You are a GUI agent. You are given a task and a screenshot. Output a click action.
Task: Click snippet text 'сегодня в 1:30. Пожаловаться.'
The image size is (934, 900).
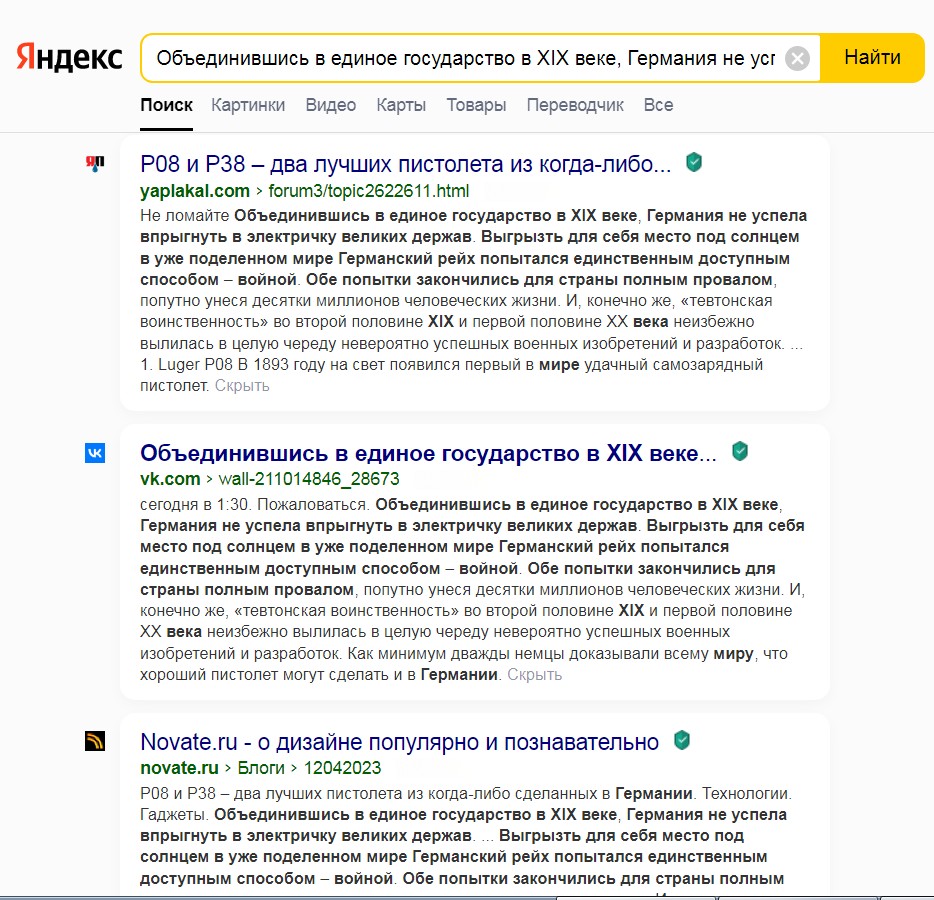[x=255, y=505]
